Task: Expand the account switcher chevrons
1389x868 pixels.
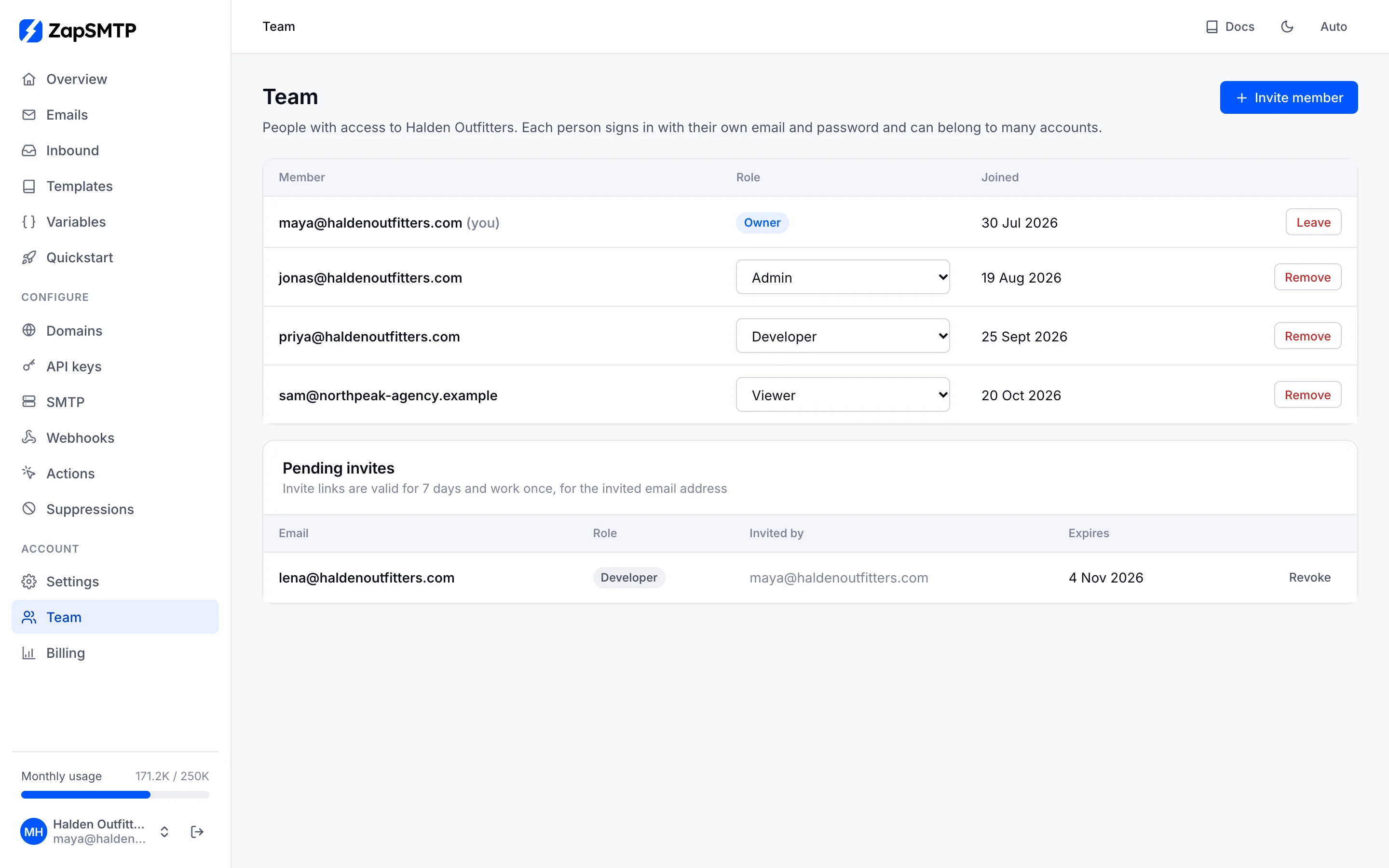Action: 164,832
